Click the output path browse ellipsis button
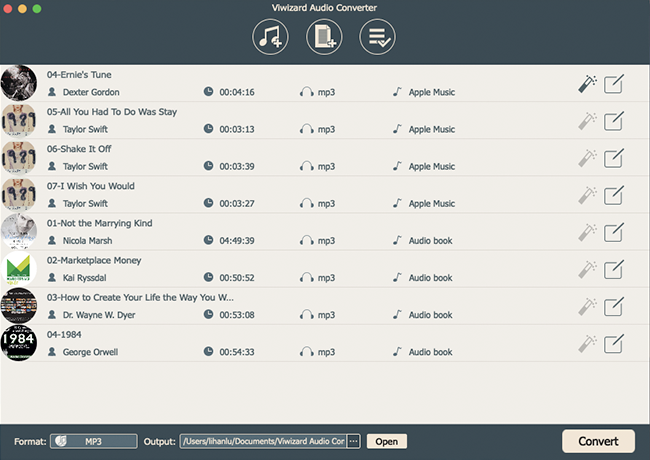650x460 pixels. click(x=353, y=441)
